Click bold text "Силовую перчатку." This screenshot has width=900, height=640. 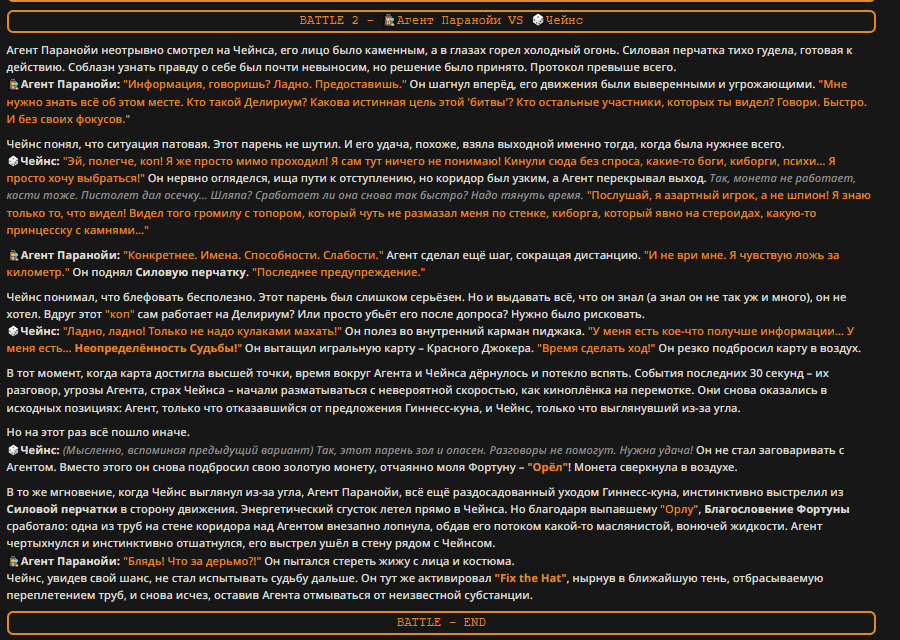(192, 272)
